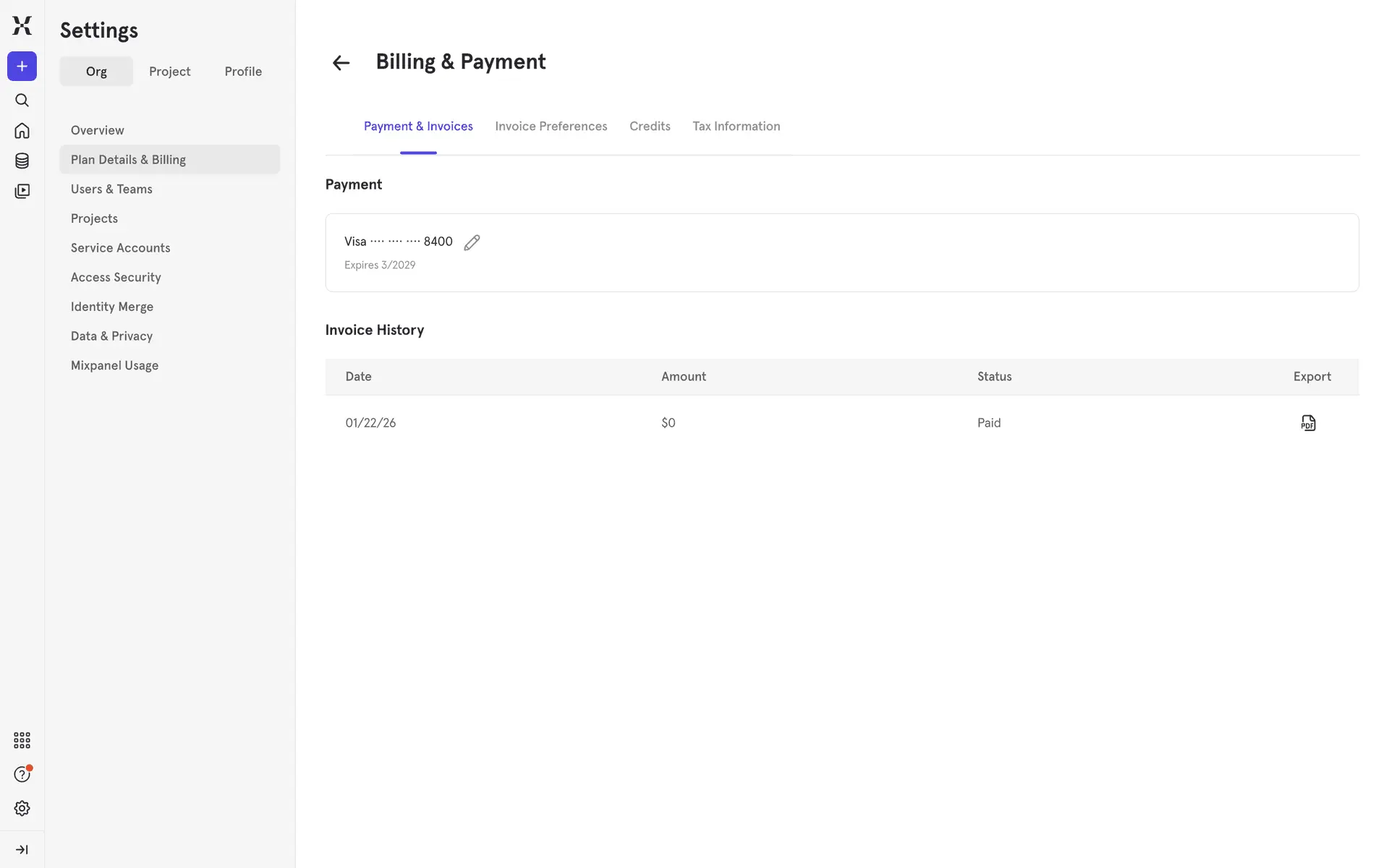
Task: Click the settings gear icon
Action: click(22, 808)
